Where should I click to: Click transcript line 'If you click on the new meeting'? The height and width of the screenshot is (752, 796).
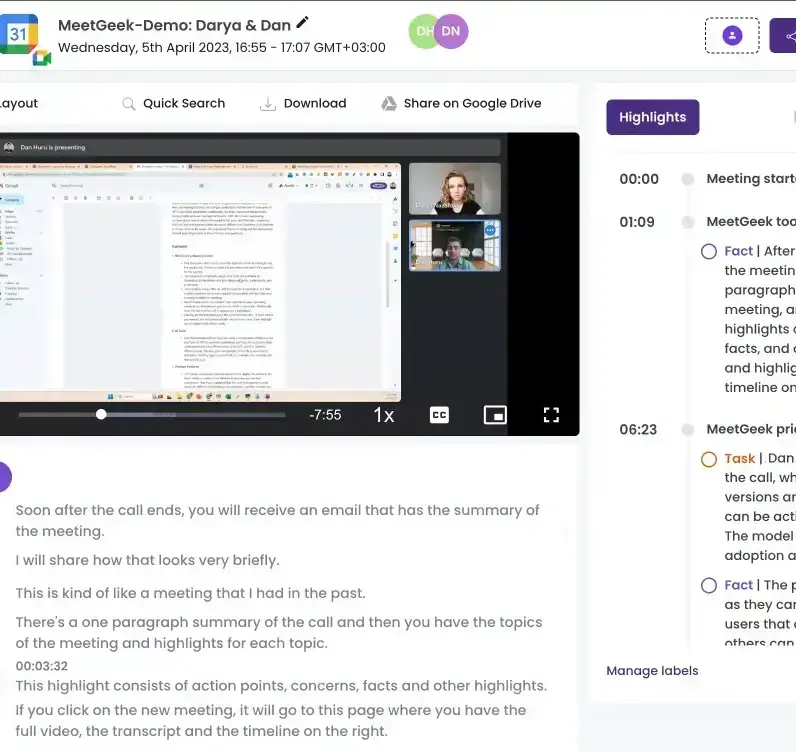coord(271,721)
